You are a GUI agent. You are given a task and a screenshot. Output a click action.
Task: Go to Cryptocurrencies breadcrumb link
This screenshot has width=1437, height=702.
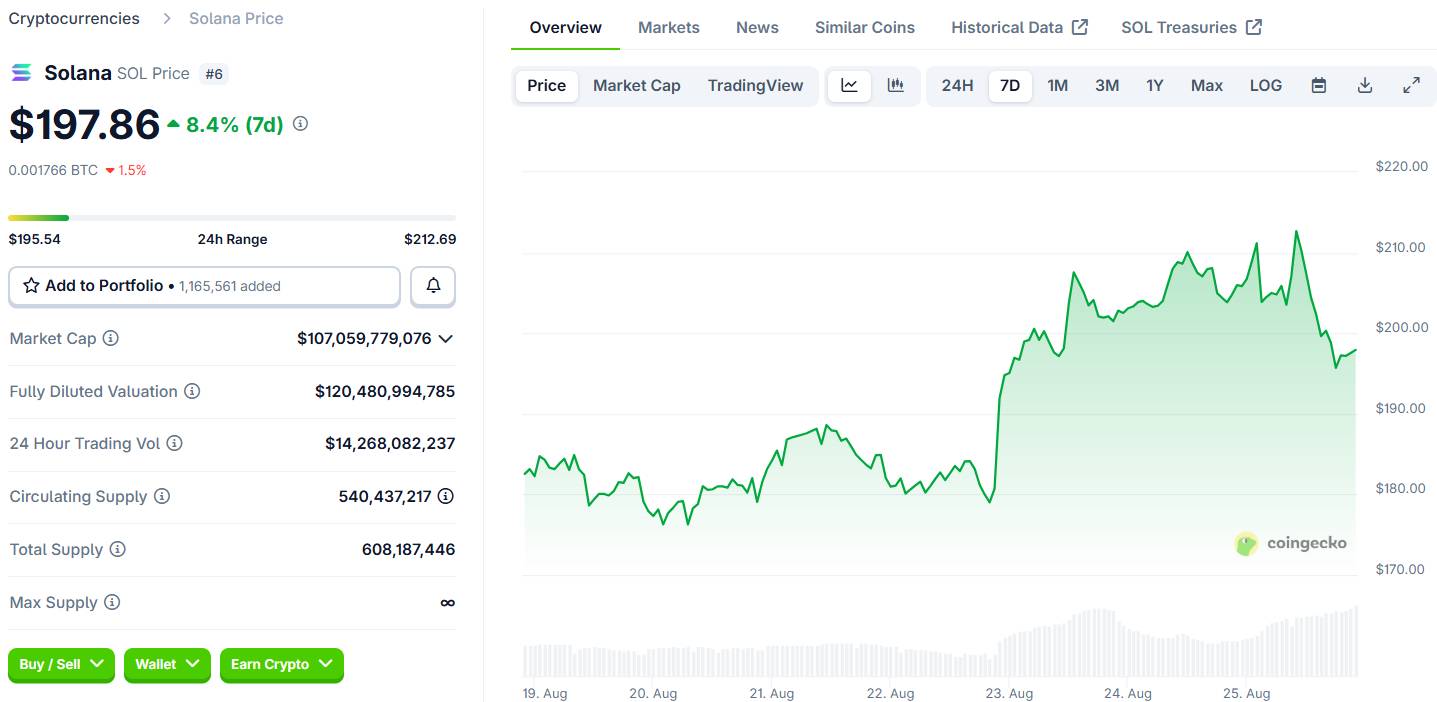point(74,18)
